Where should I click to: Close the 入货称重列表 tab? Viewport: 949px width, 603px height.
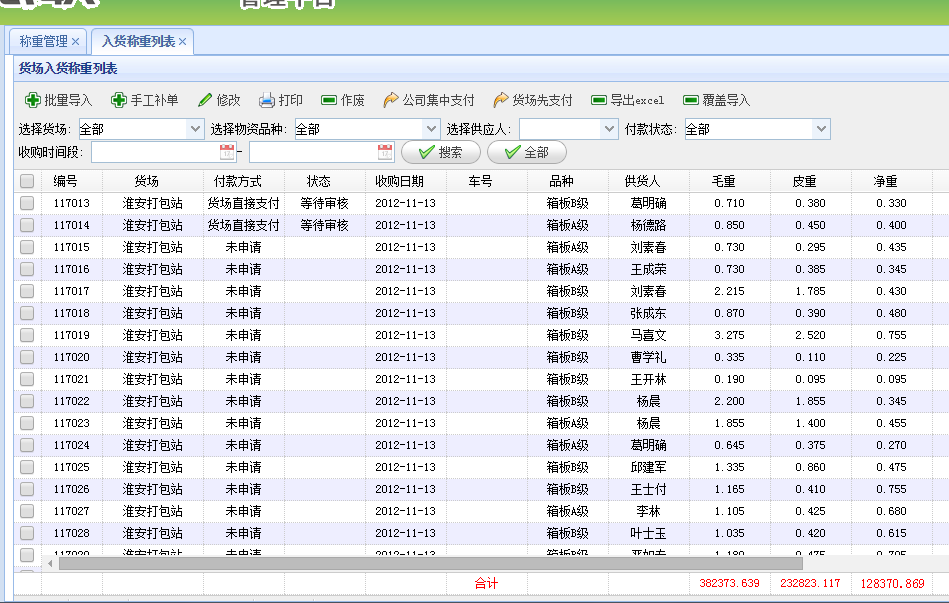click(183, 42)
